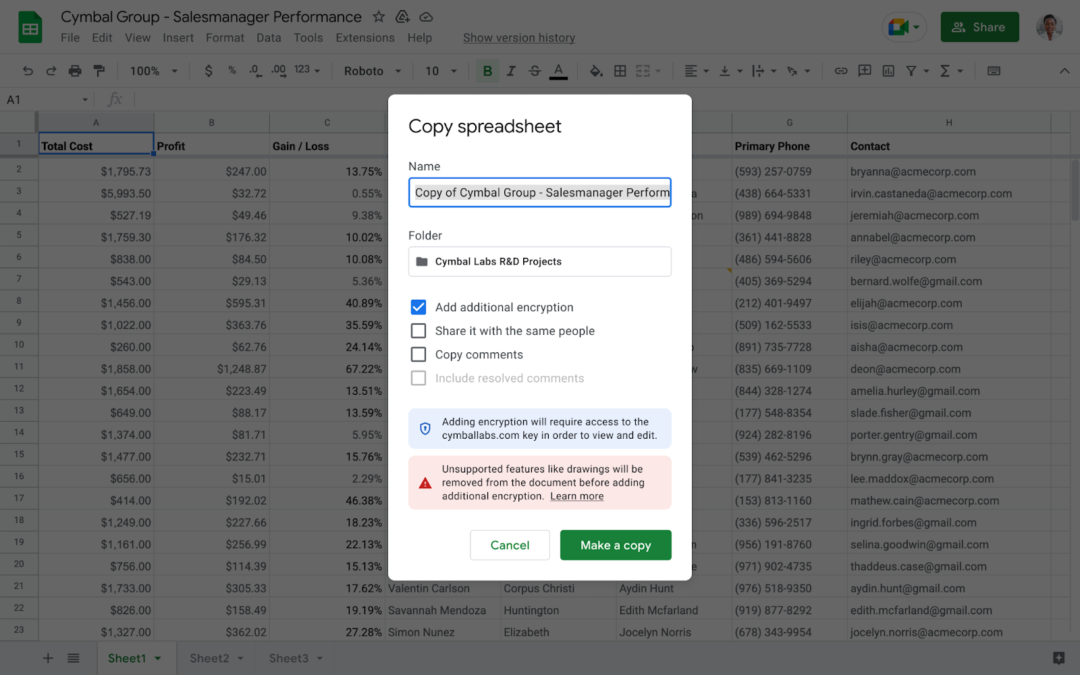
Task: Click decrease decimal places icon
Action: pyautogui.click(x=255, y=71)
